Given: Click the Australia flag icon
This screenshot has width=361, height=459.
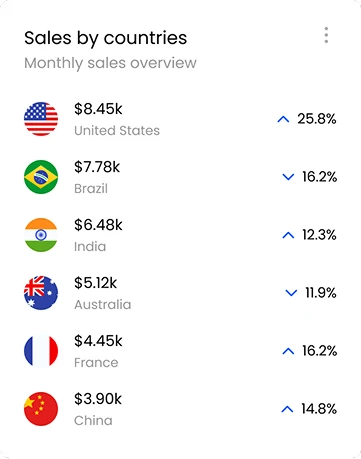Looking at the screenshot, I should (41, 293).
